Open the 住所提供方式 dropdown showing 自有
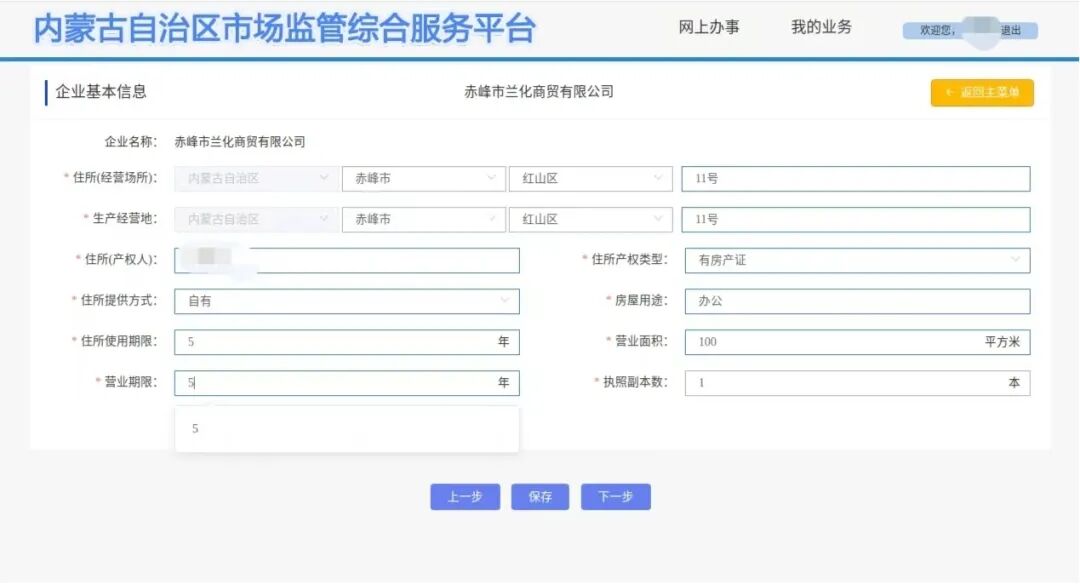 coord(346,300)
